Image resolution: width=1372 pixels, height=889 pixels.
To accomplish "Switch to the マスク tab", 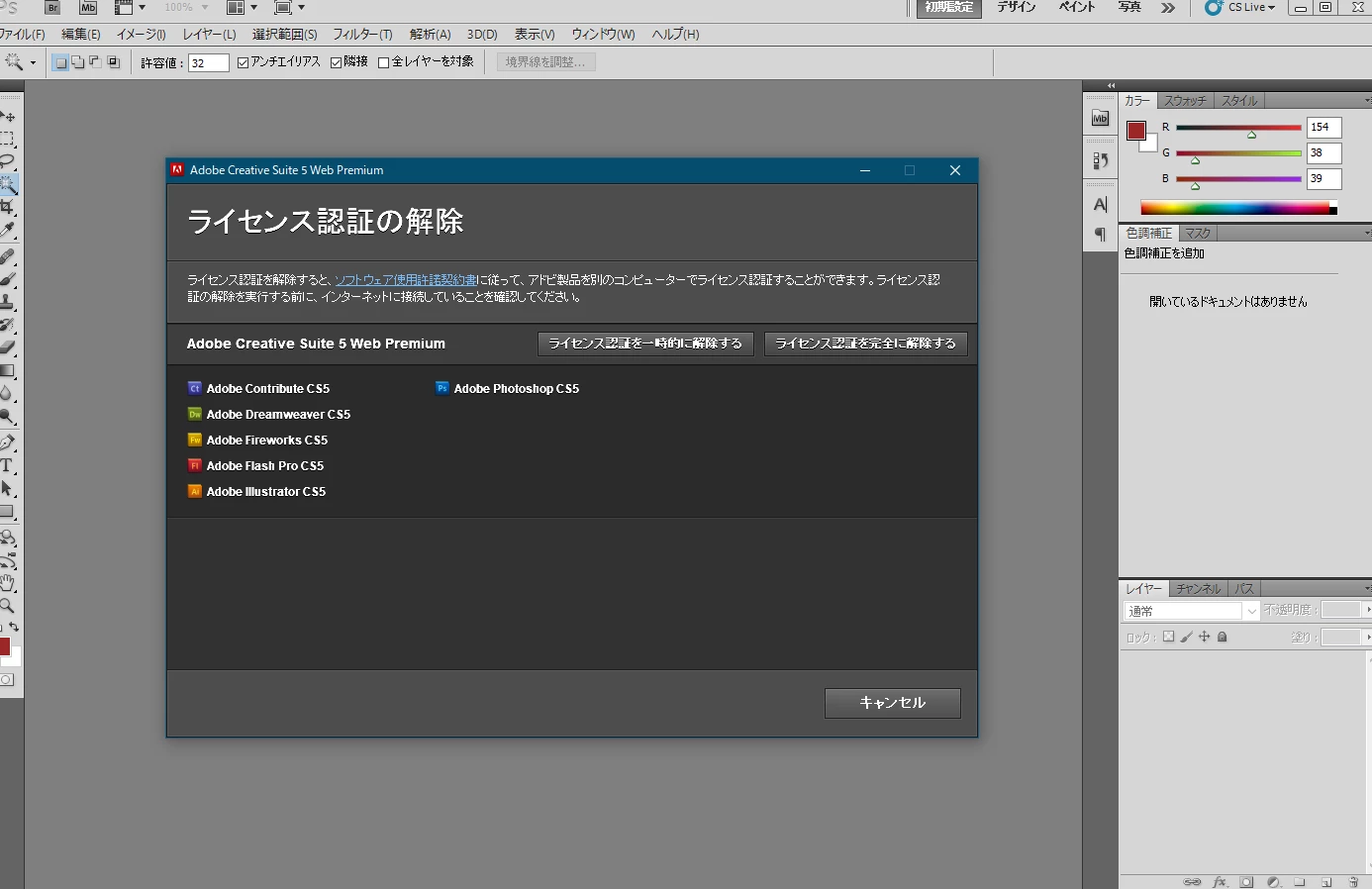I will [1198, 234].
